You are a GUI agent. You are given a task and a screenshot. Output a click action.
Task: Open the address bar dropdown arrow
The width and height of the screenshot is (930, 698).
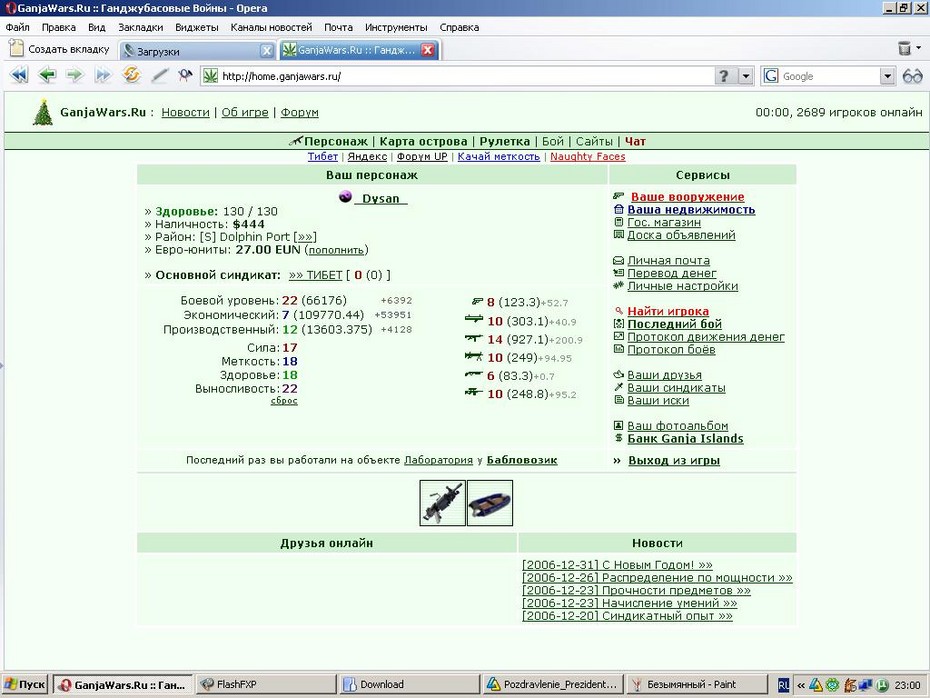tap(746, 76)
